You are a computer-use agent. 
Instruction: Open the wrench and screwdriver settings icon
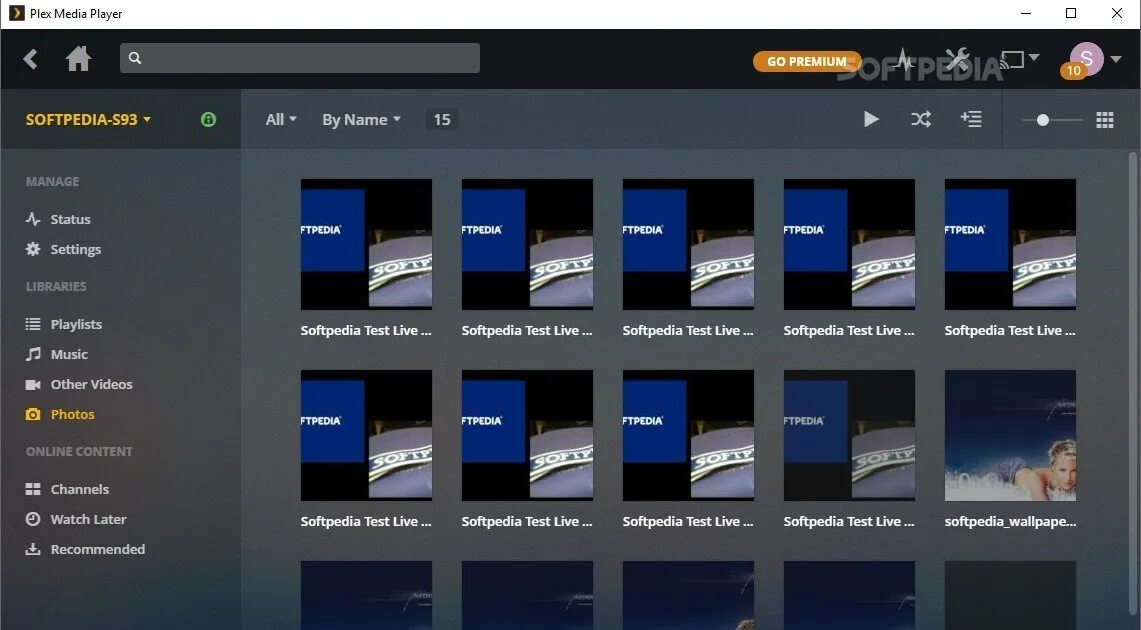click(957, 59)
